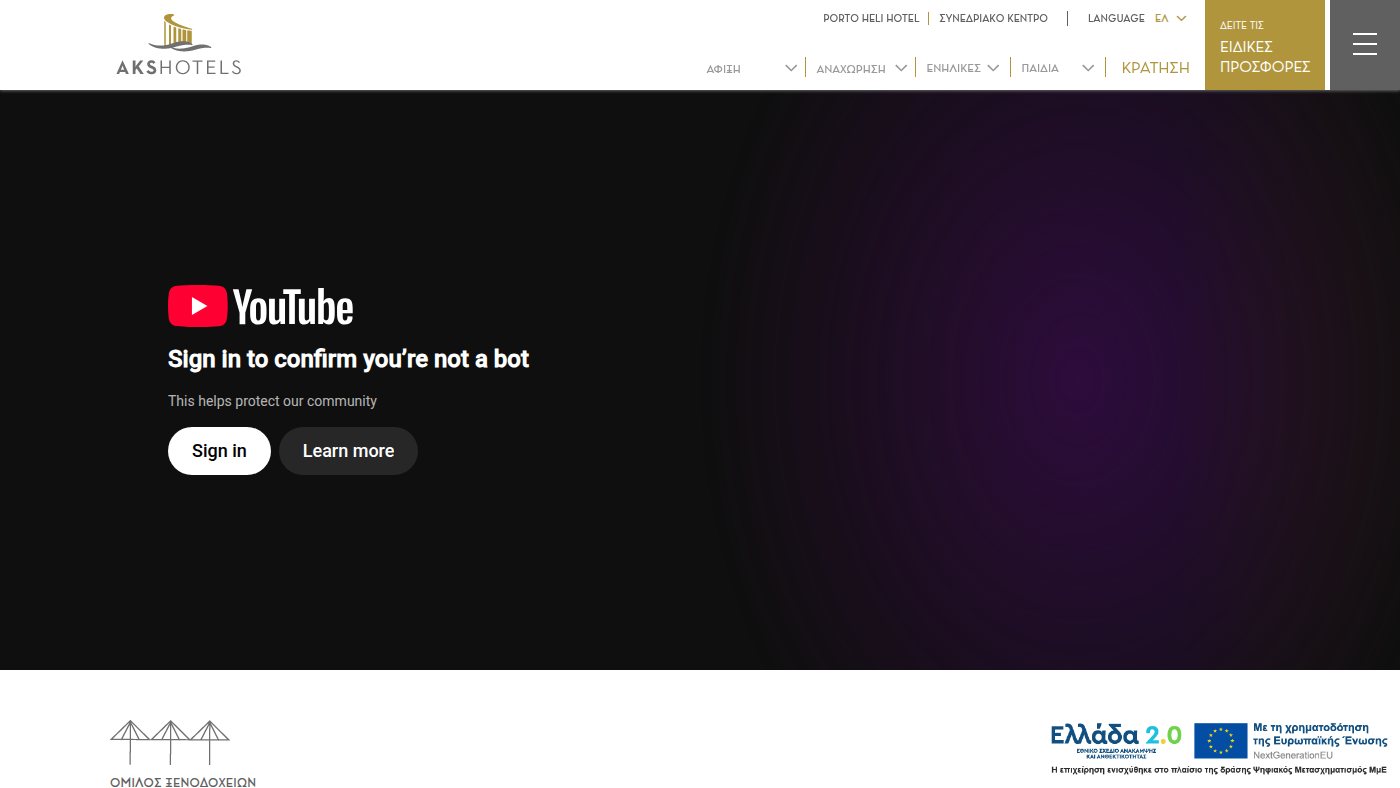Click the Learn more button

tap(348, 451)
